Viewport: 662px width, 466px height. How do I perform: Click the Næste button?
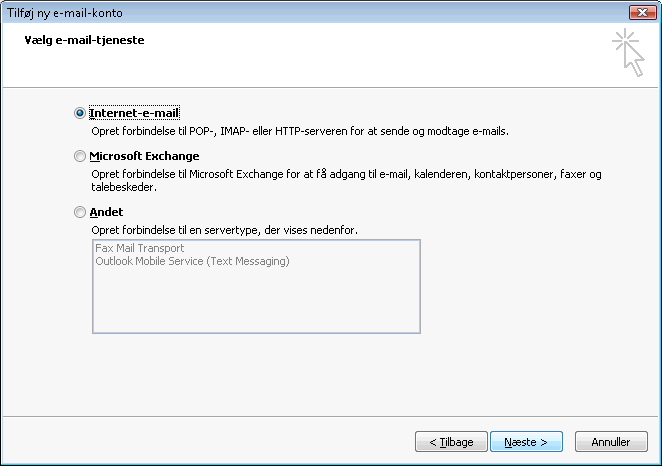click(525, 441)
